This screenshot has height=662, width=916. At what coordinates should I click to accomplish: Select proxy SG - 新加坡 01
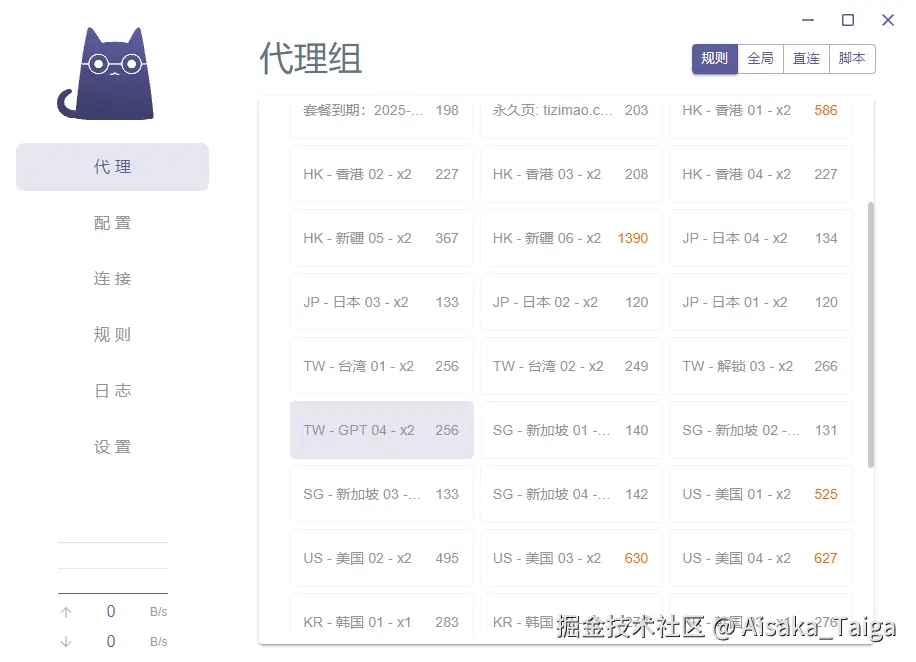coord(571,430)
